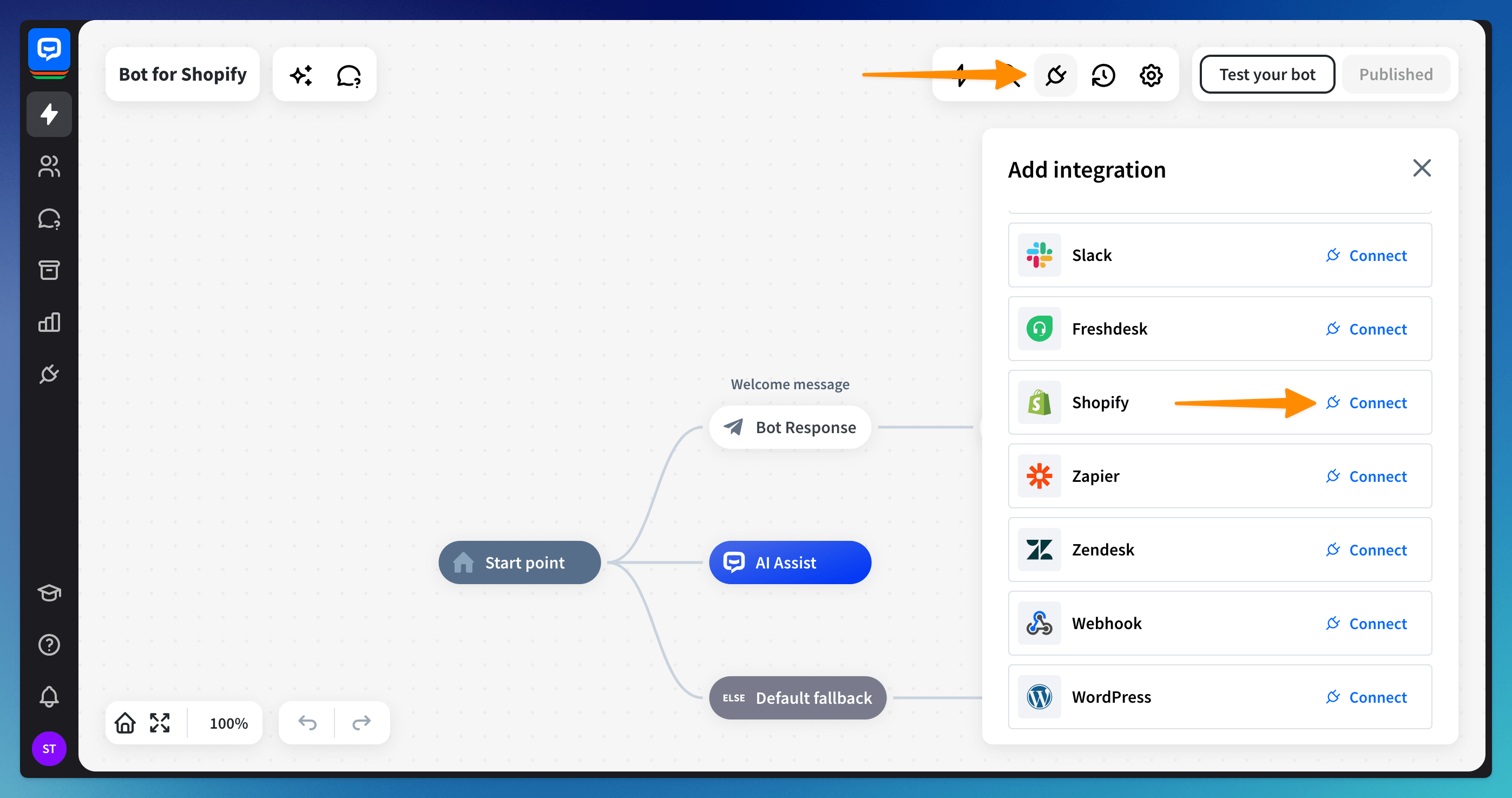Click the fit-to-screen expand icon
The width and height of the screenshot is (1512, 798).
click(x=160, y=722)
